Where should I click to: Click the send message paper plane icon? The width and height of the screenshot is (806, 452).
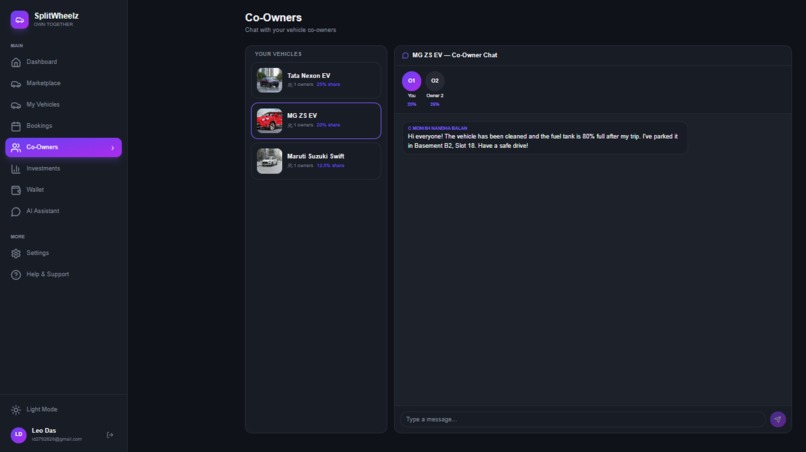pyautogui.click(x=778, y=420)
